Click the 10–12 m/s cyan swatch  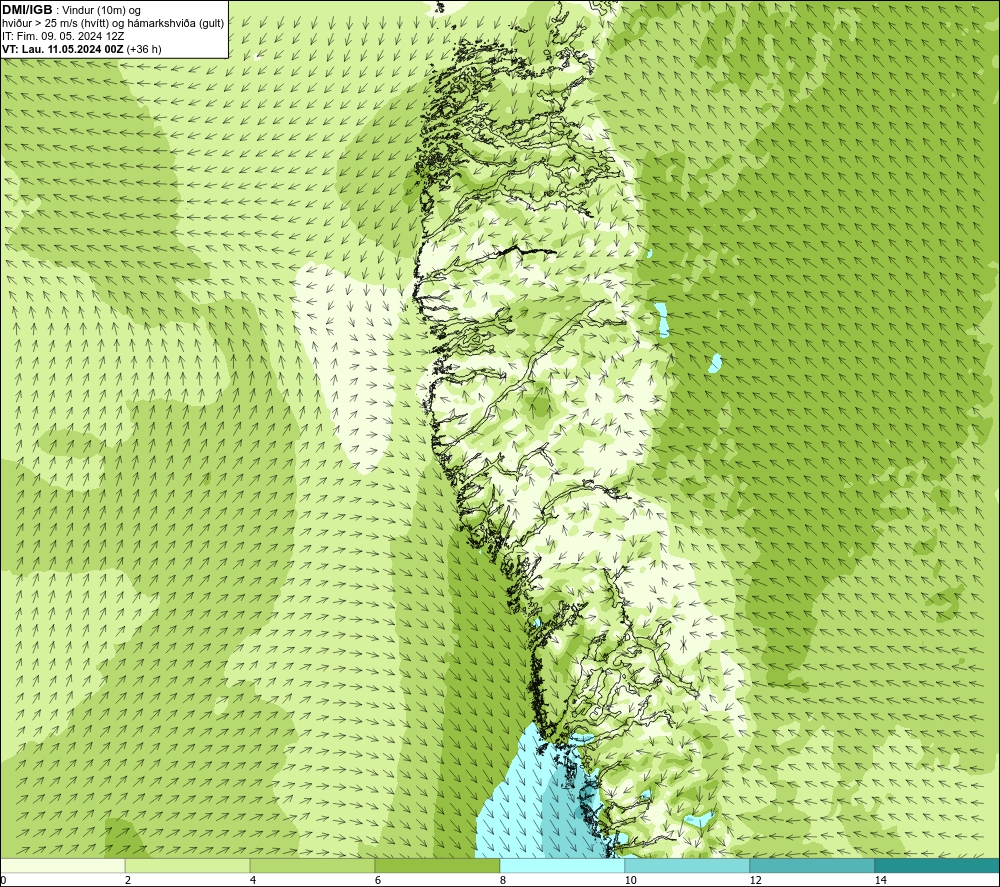pyautogui.click(x=688, y=865)
